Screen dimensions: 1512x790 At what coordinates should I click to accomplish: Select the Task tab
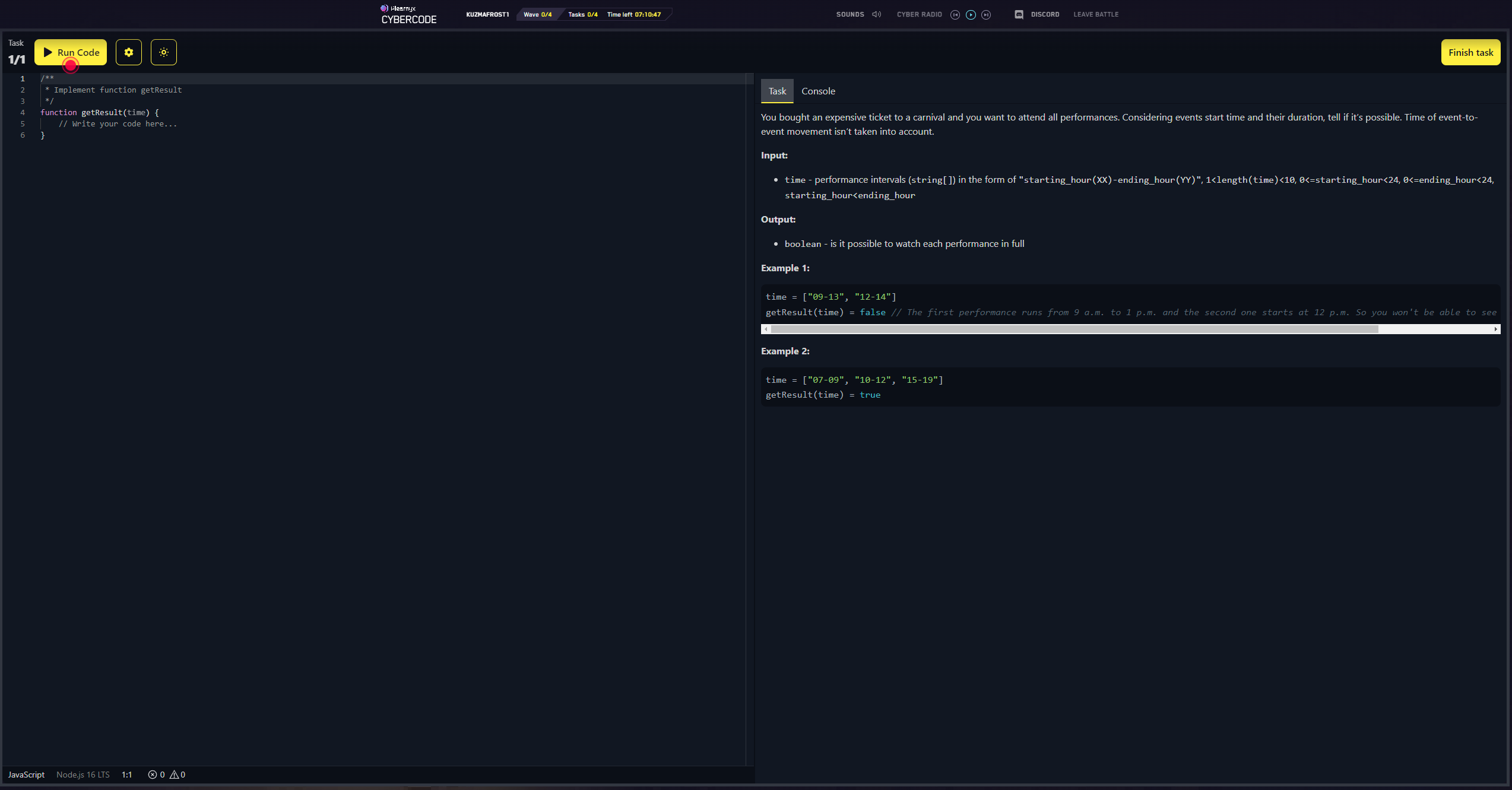pyautogui.click(x=777, y=91)
